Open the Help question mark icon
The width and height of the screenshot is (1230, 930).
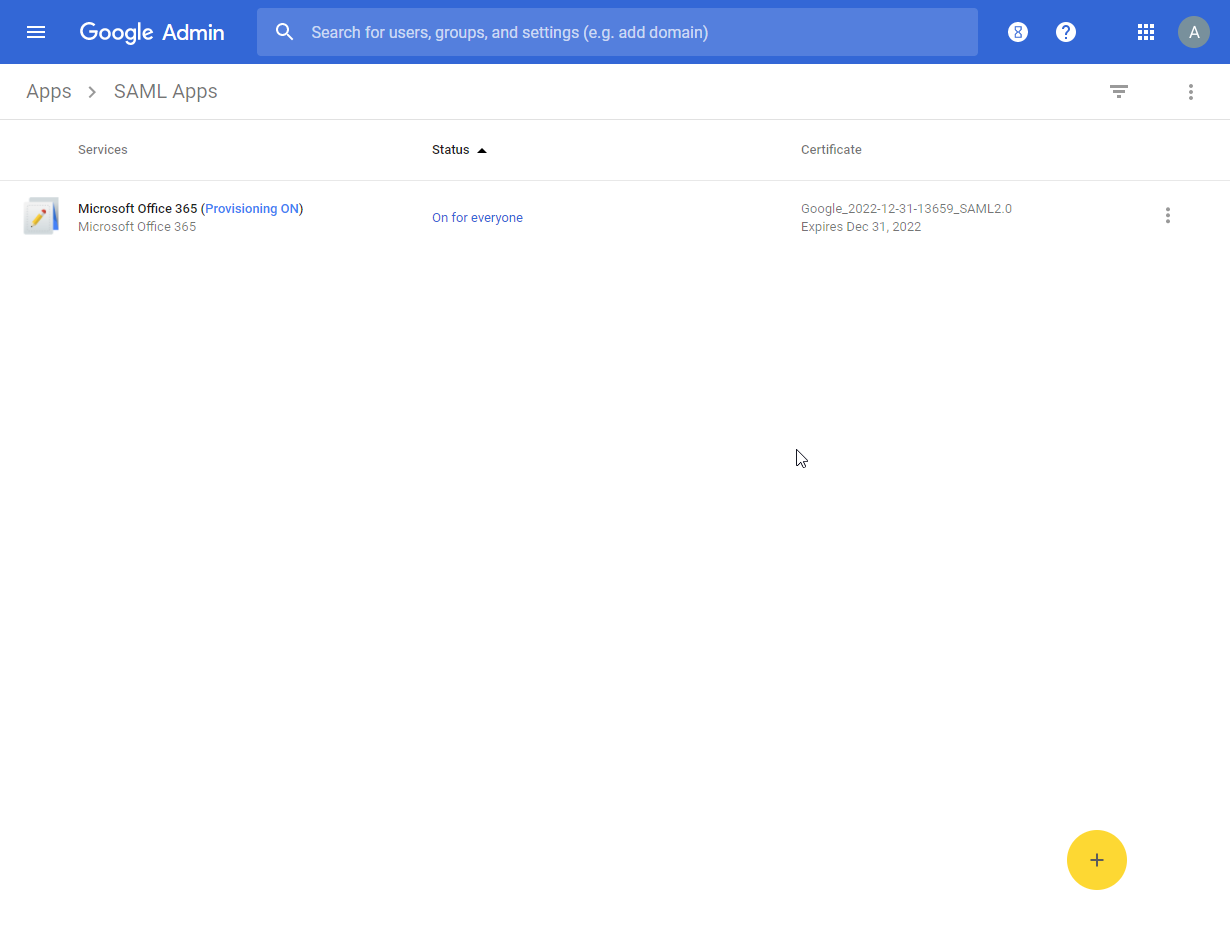(1066, 32)
